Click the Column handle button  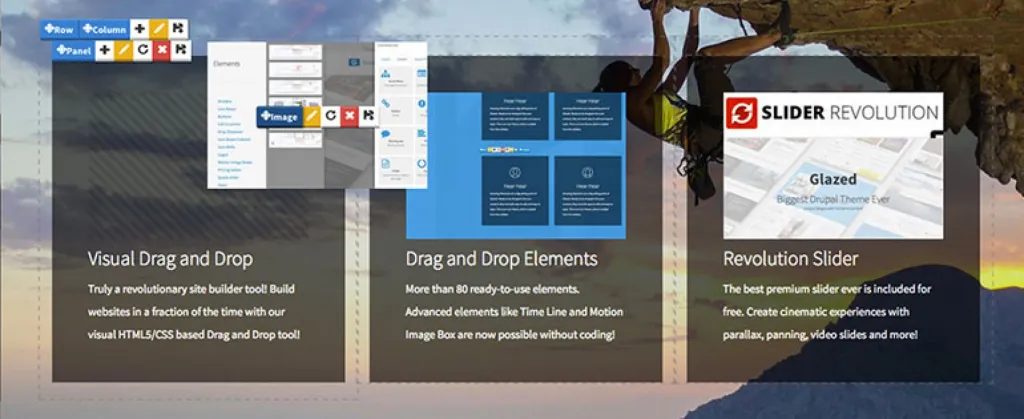[104, 30]
